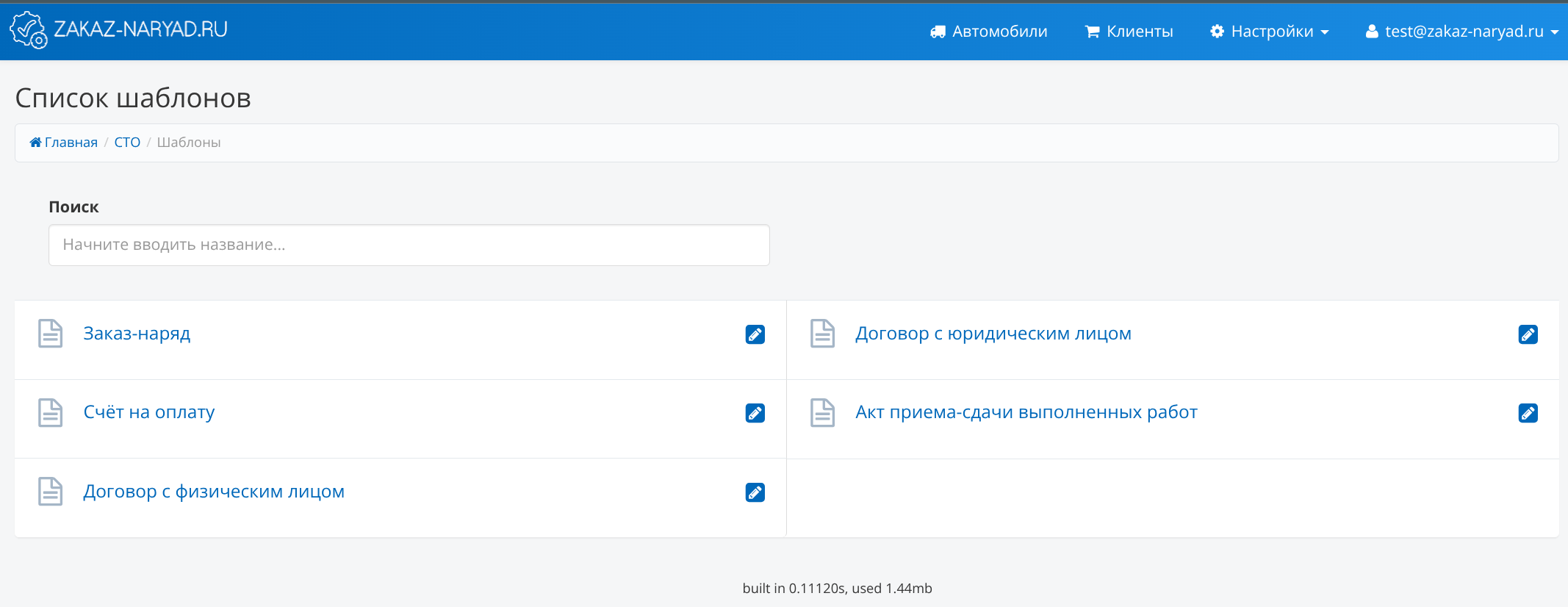1568x607 pixels.
Task: Open the Счёт на оплату template
Action: coord(149,412)
